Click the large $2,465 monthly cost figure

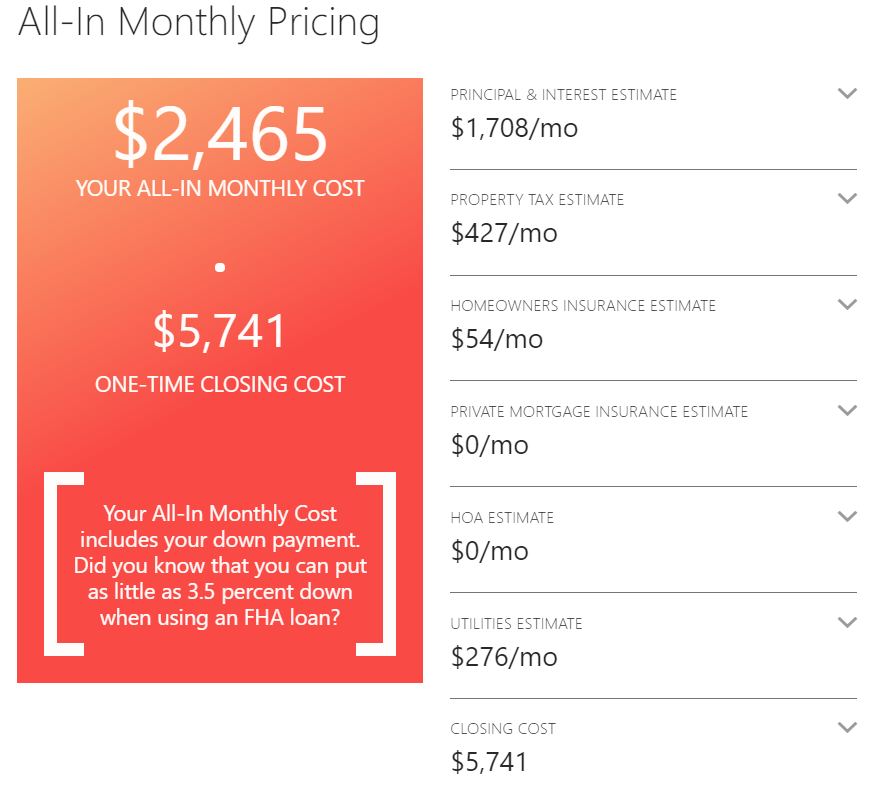click(x=220, y=136)
